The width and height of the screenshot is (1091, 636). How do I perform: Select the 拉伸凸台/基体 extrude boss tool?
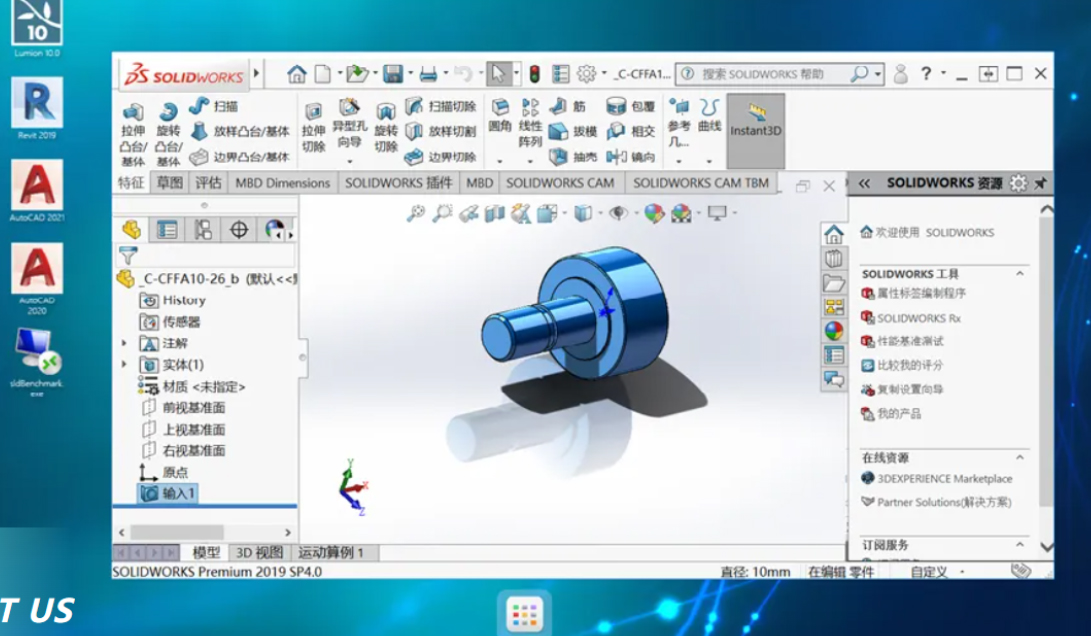(x=133, y=134)
